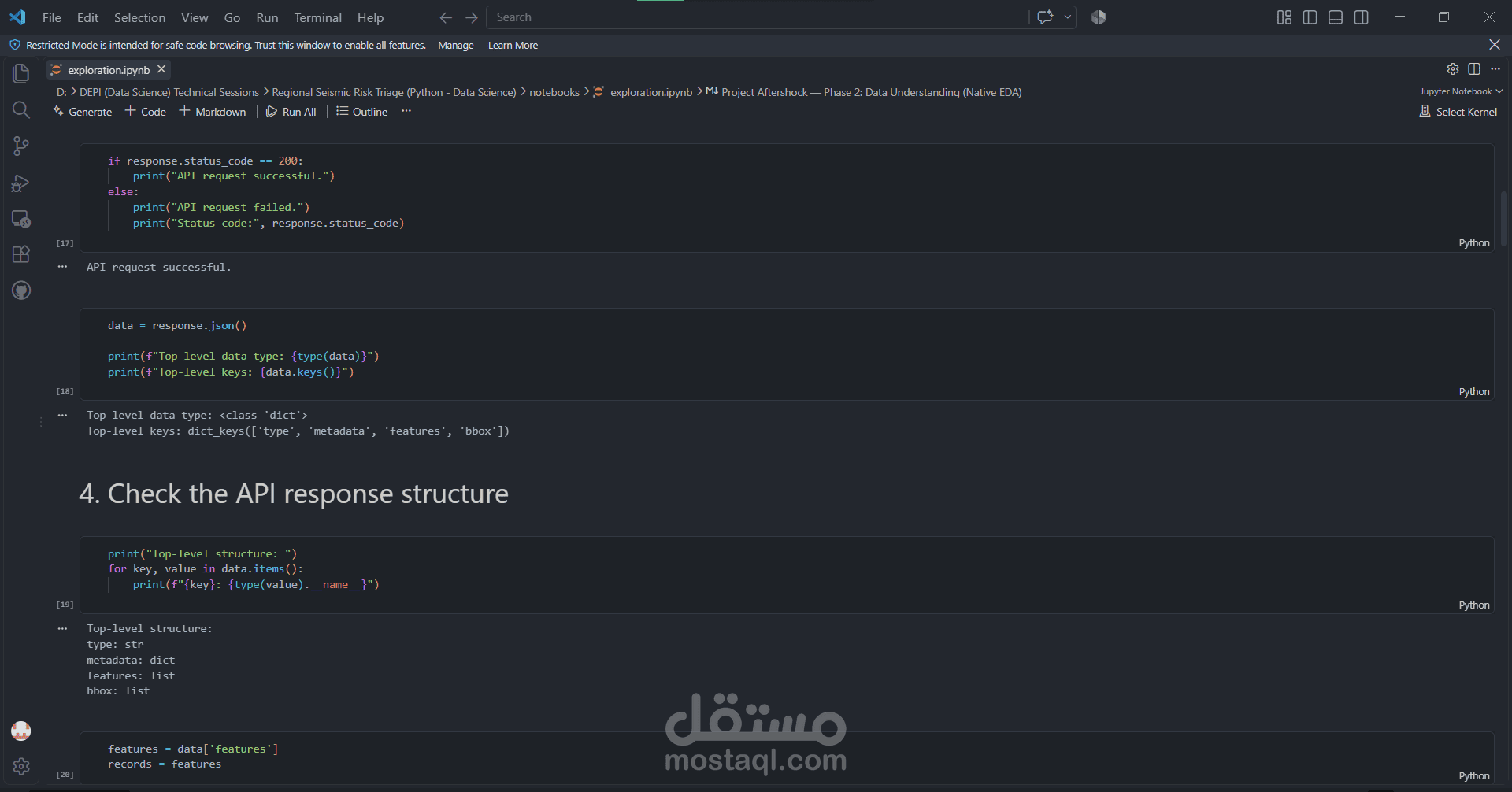
Task: Open Run and Debug view
Action: 21,183
